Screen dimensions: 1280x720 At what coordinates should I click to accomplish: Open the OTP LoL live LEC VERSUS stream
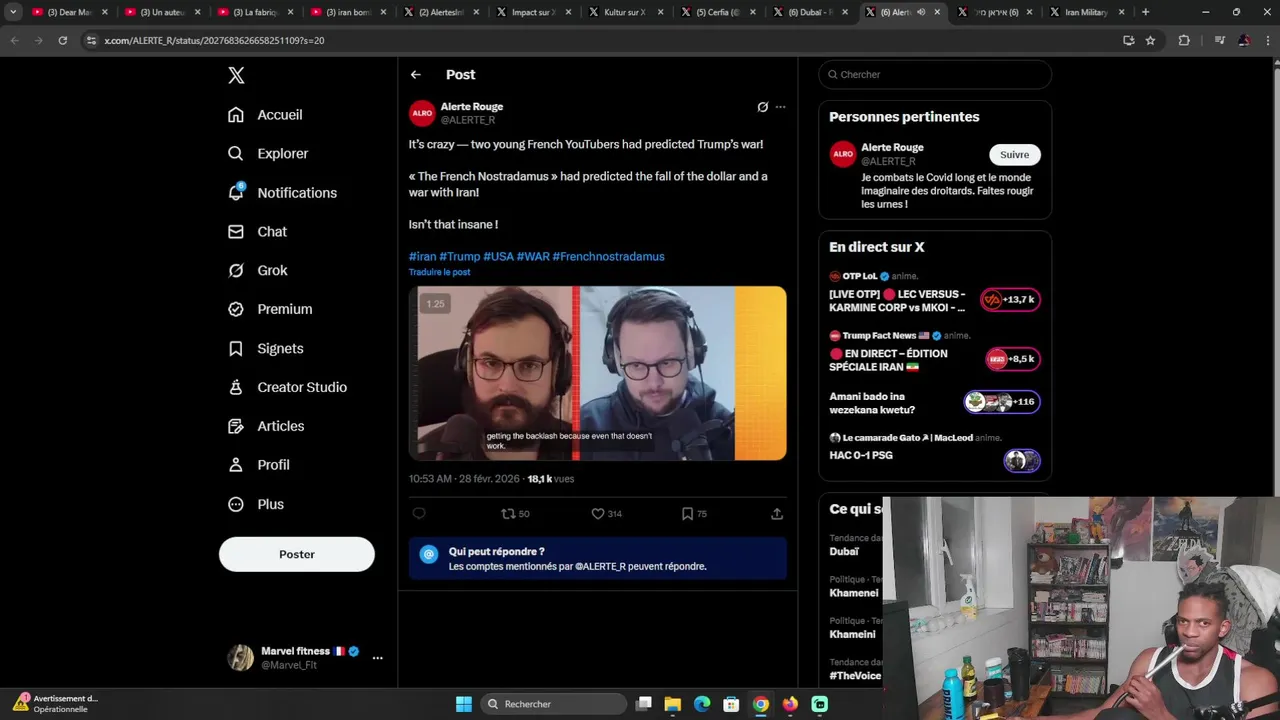point(935,294)
